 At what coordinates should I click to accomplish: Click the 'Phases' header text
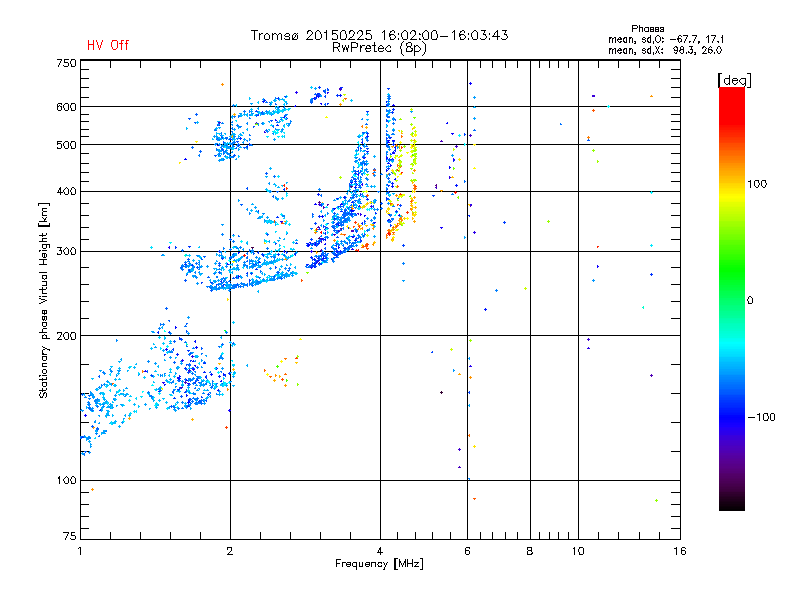coord(647,29)
